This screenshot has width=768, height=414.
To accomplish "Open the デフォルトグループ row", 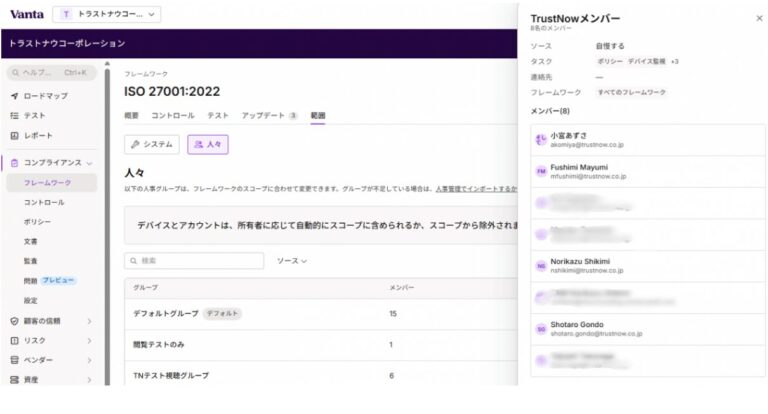I will (321, 314).
